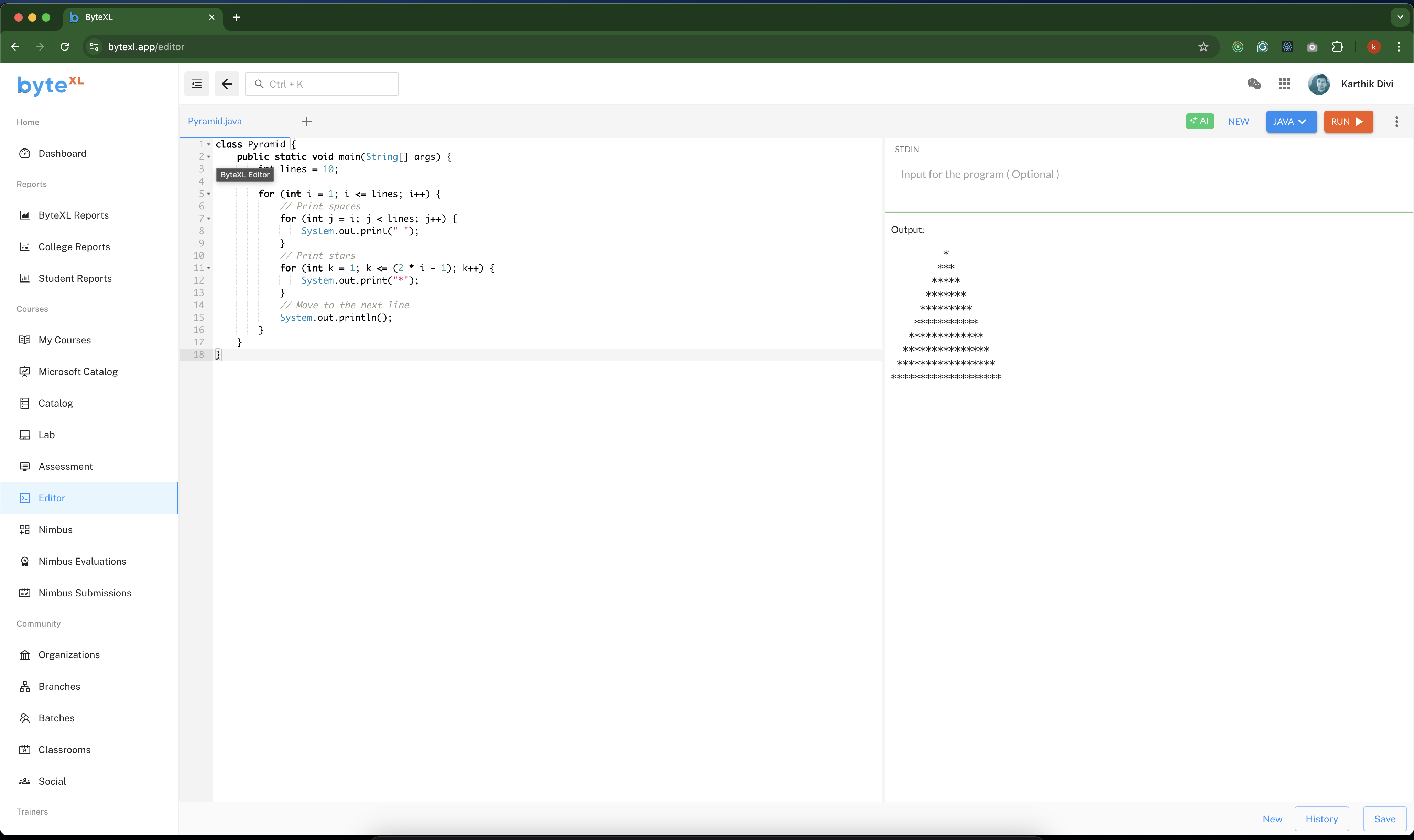Image resolution: width=1414 pixels, height=840 pixels.
Task: Open the chat messenger icon near the profile
Action: point(1254,83)
